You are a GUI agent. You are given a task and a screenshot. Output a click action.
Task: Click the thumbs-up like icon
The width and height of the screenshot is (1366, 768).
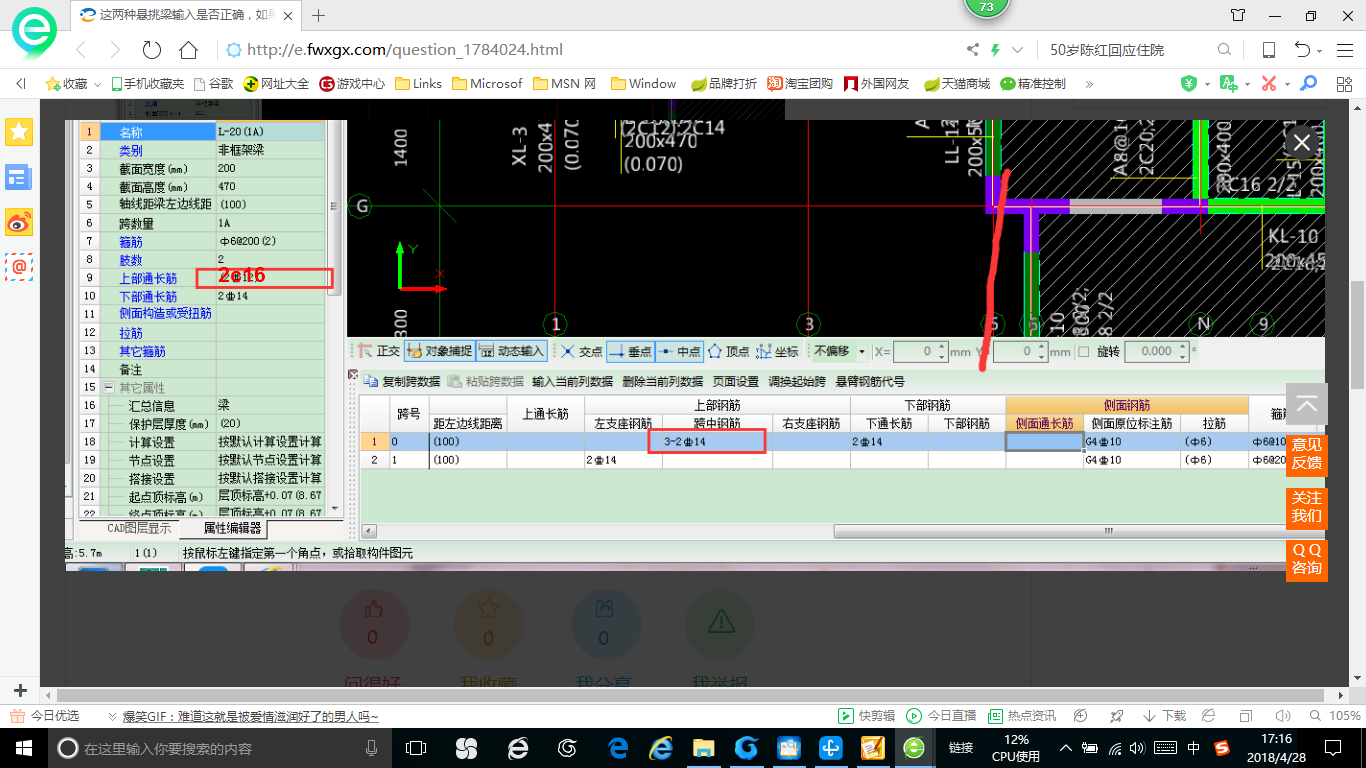(372, 609)
